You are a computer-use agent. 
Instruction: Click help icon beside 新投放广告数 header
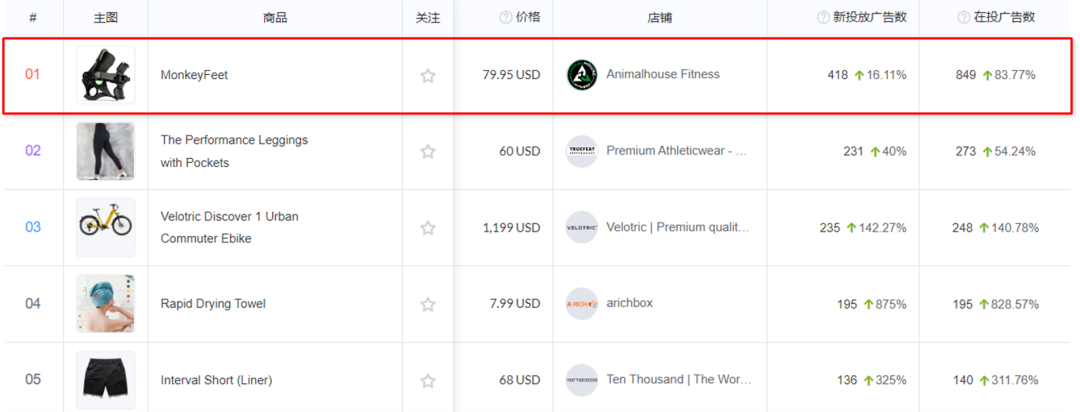824,17
